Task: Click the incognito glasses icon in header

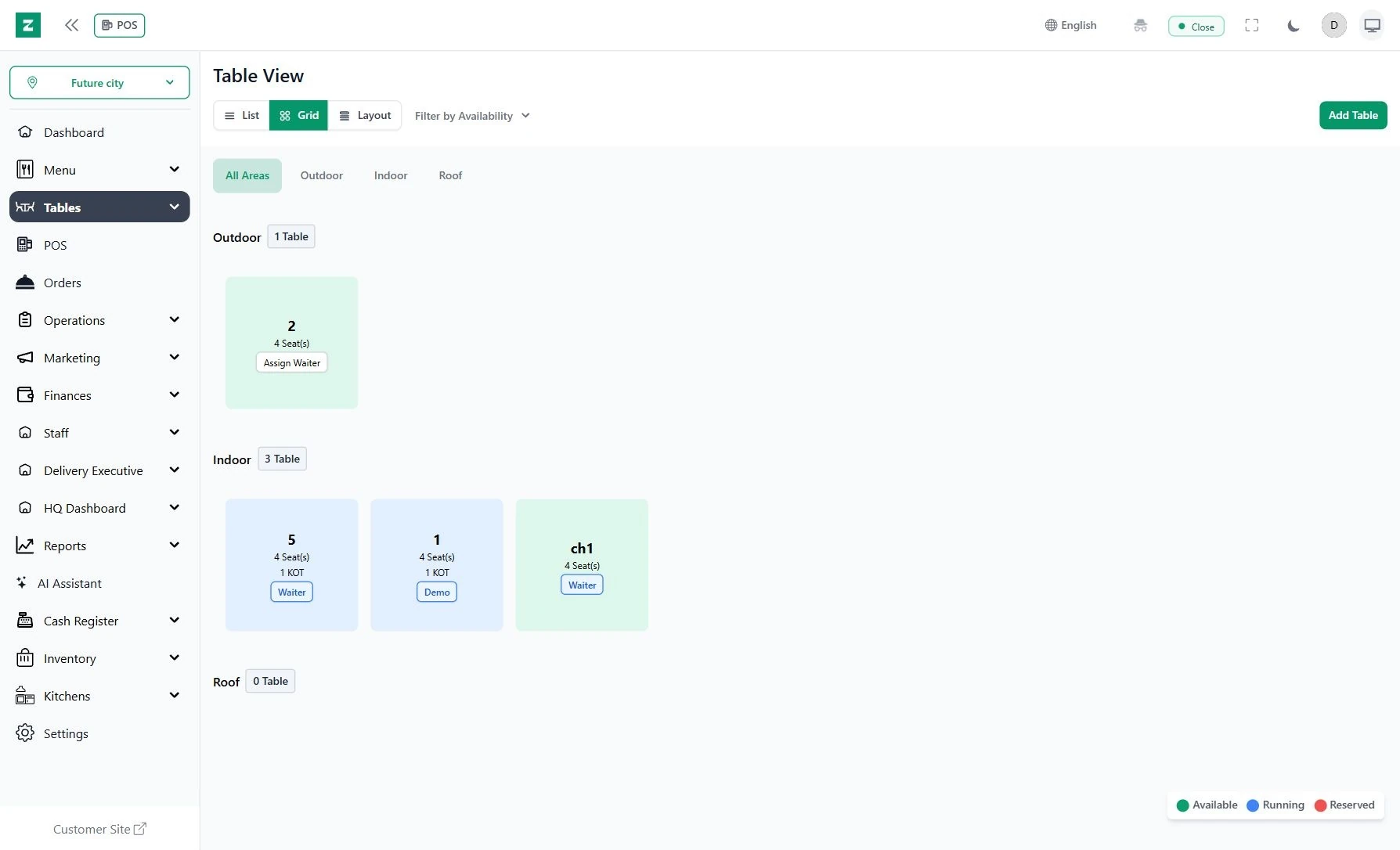Action: 1140,26
